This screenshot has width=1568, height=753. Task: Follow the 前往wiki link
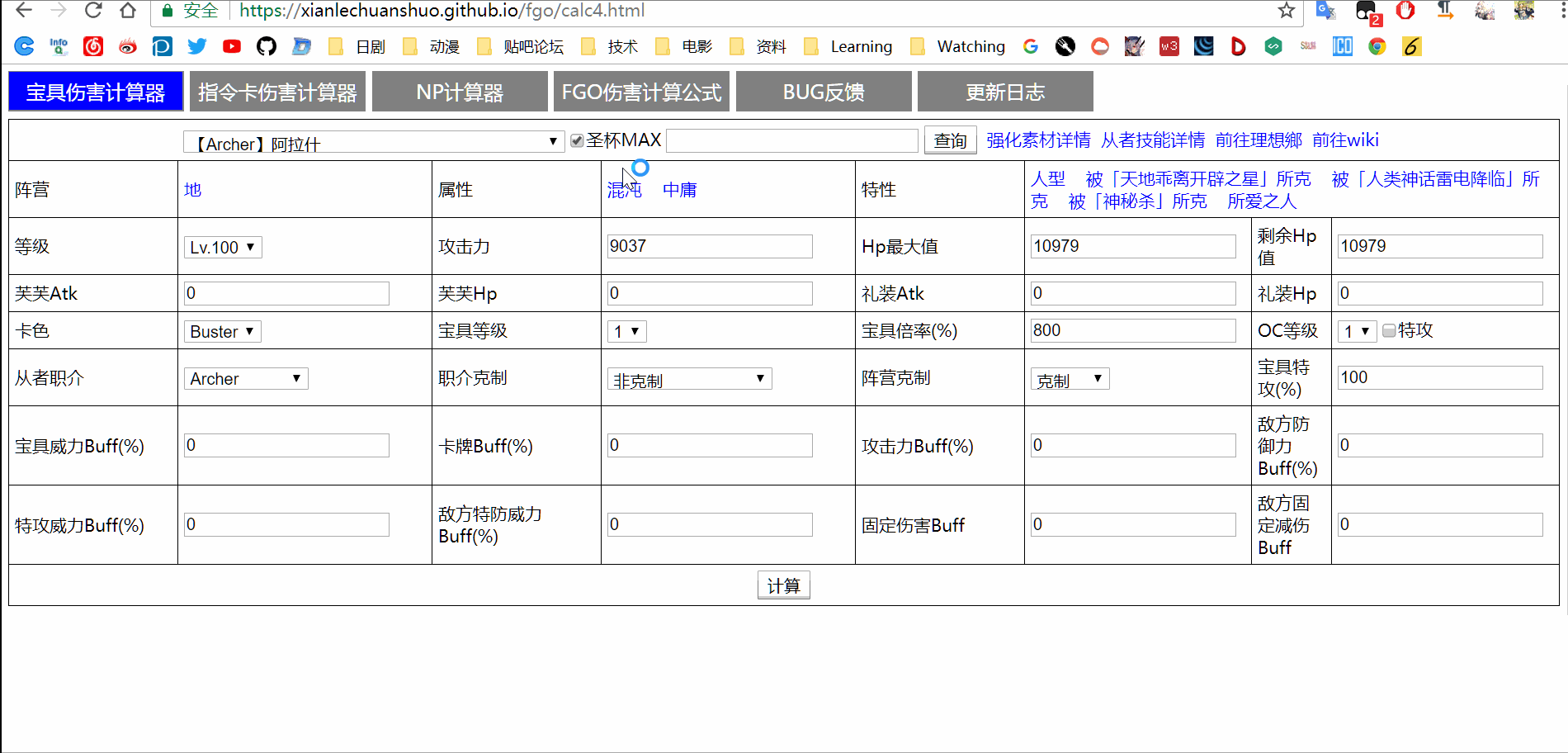coord(1345,140)
